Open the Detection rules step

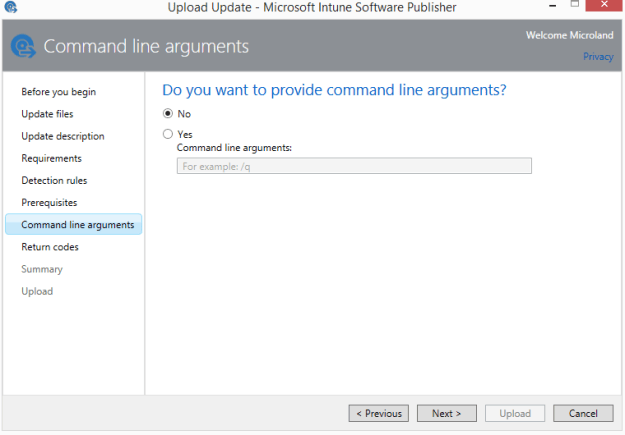tap(54, 181)
